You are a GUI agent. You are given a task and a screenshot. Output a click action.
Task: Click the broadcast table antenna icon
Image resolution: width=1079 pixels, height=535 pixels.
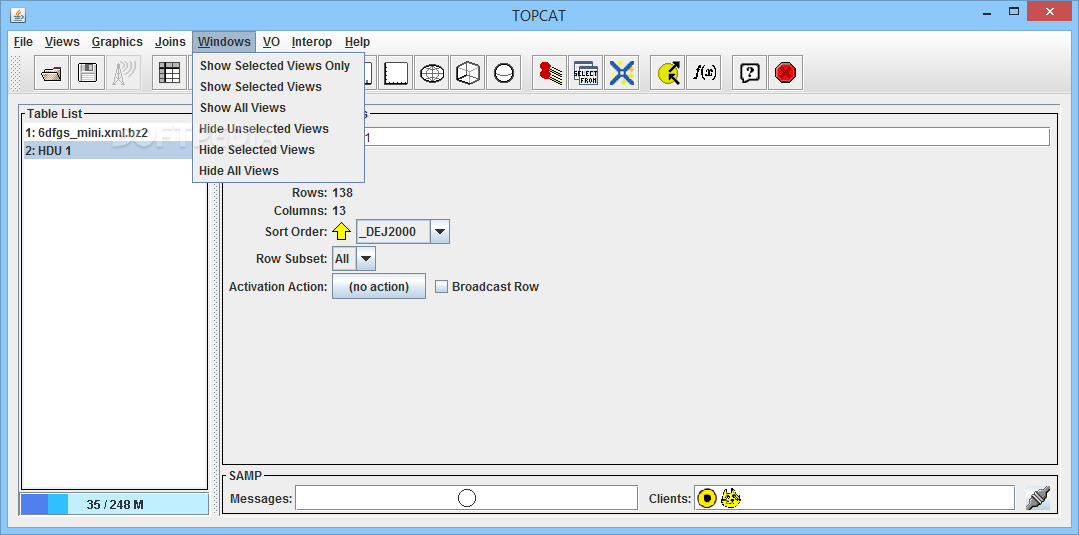123,72
